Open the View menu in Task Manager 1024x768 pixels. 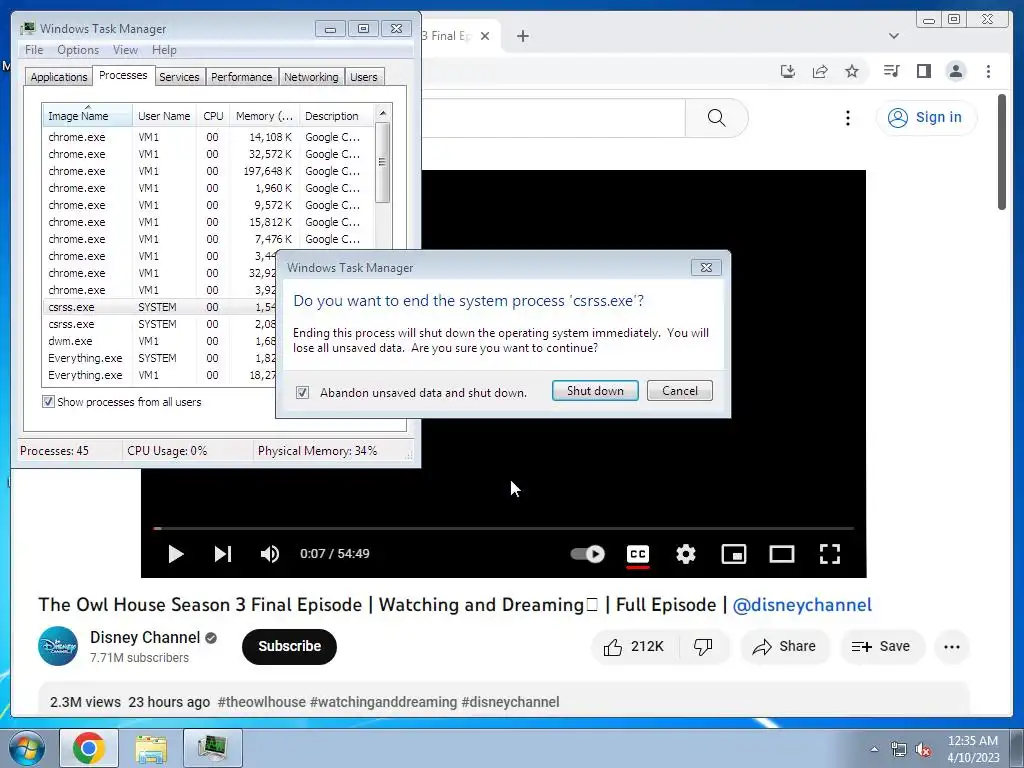(125, 50)
